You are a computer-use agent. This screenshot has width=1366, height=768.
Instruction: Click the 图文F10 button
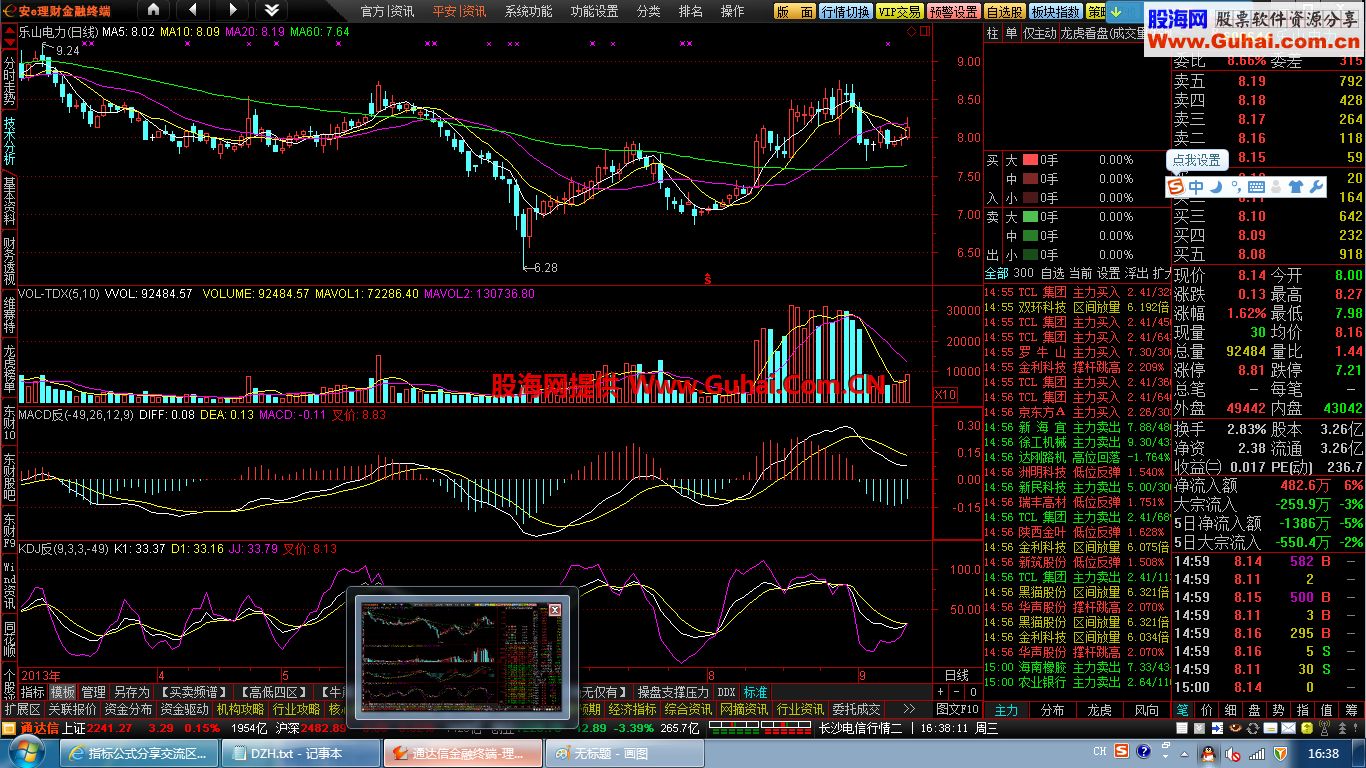click(958, 710)
